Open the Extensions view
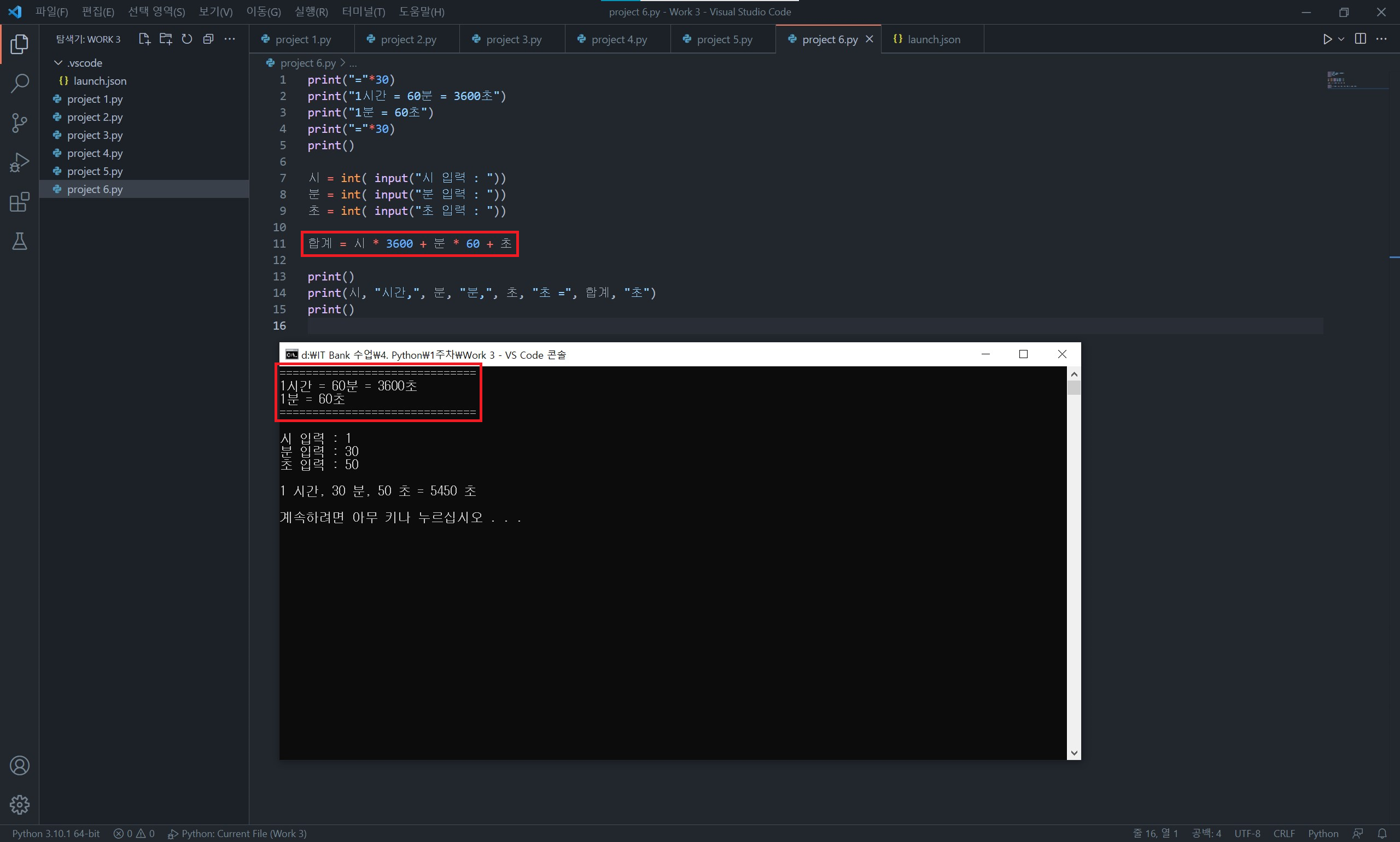Screen dimensions: 1400x842 (x=19, y=202)
